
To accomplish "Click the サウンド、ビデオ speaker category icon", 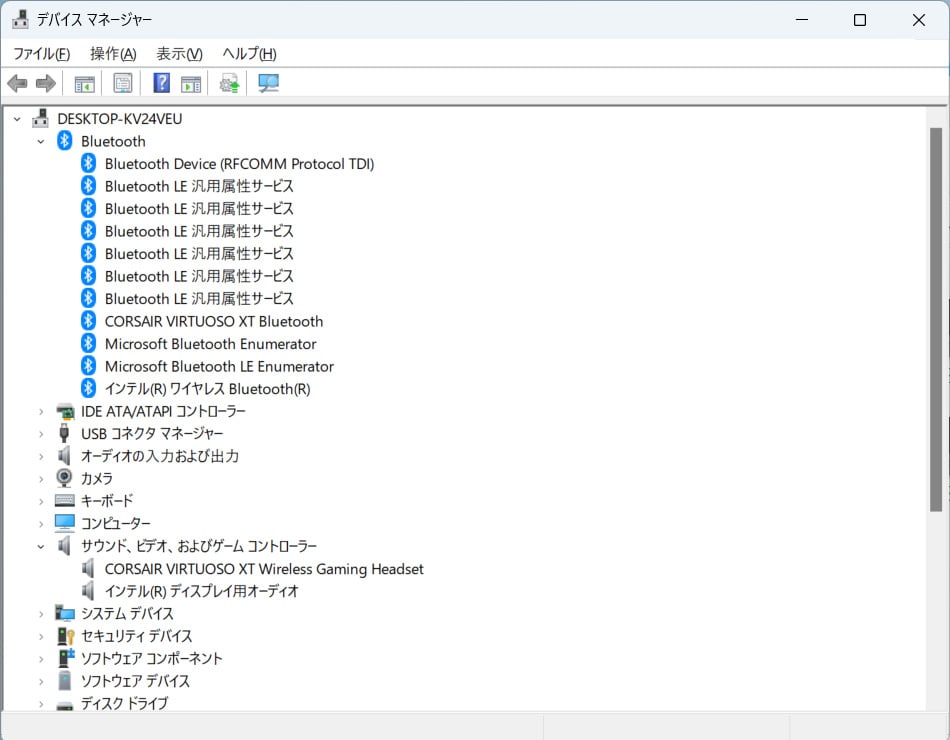I will (x=64, y=545).
